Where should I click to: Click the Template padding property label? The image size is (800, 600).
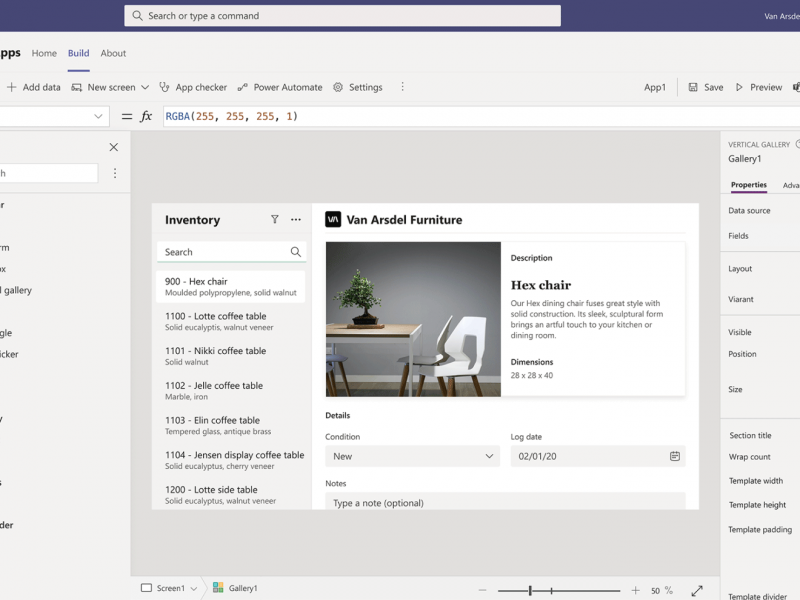760,530
